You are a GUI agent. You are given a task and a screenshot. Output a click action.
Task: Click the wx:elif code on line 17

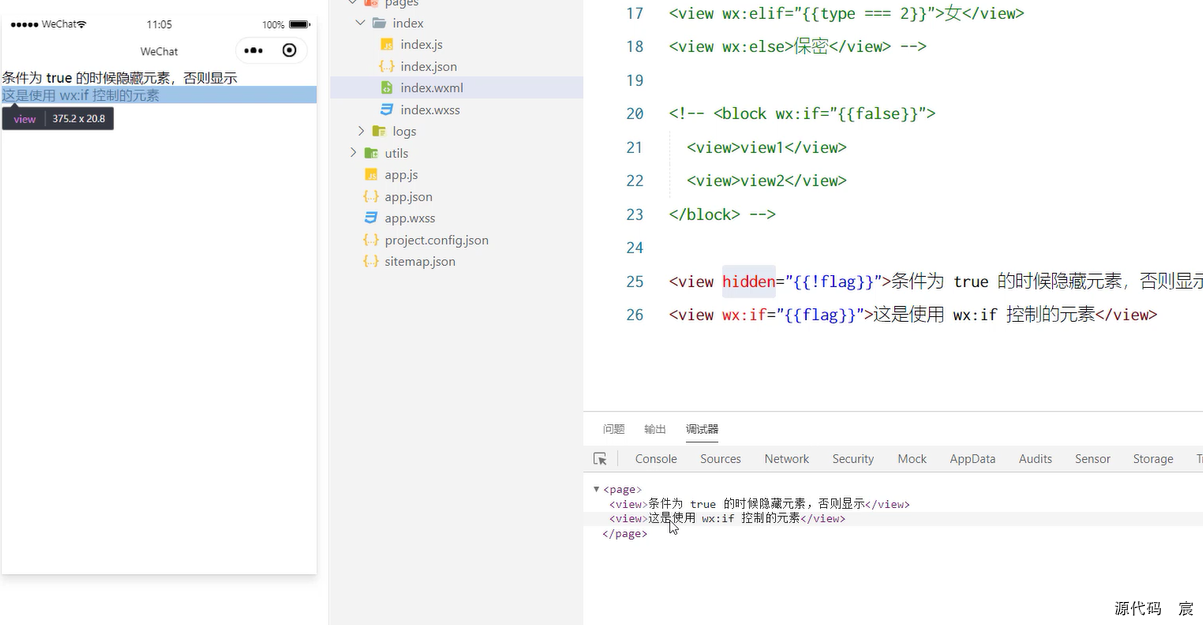pyautogui.click(x=847, y=14)
